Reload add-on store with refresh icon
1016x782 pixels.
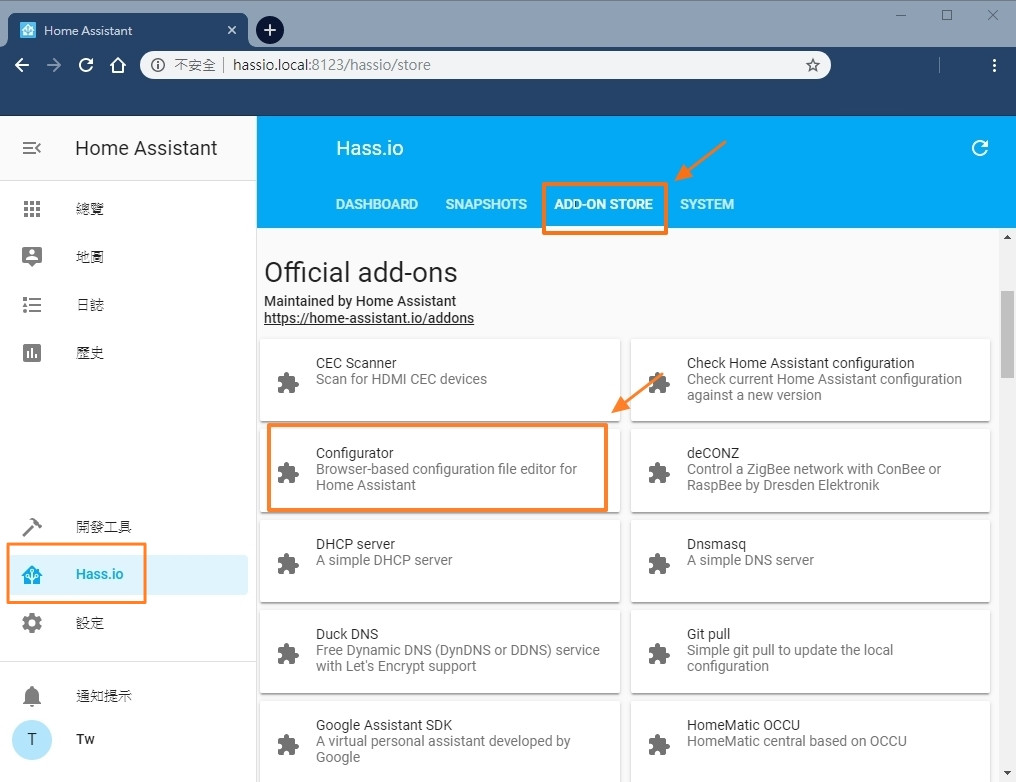click(980, 148)
